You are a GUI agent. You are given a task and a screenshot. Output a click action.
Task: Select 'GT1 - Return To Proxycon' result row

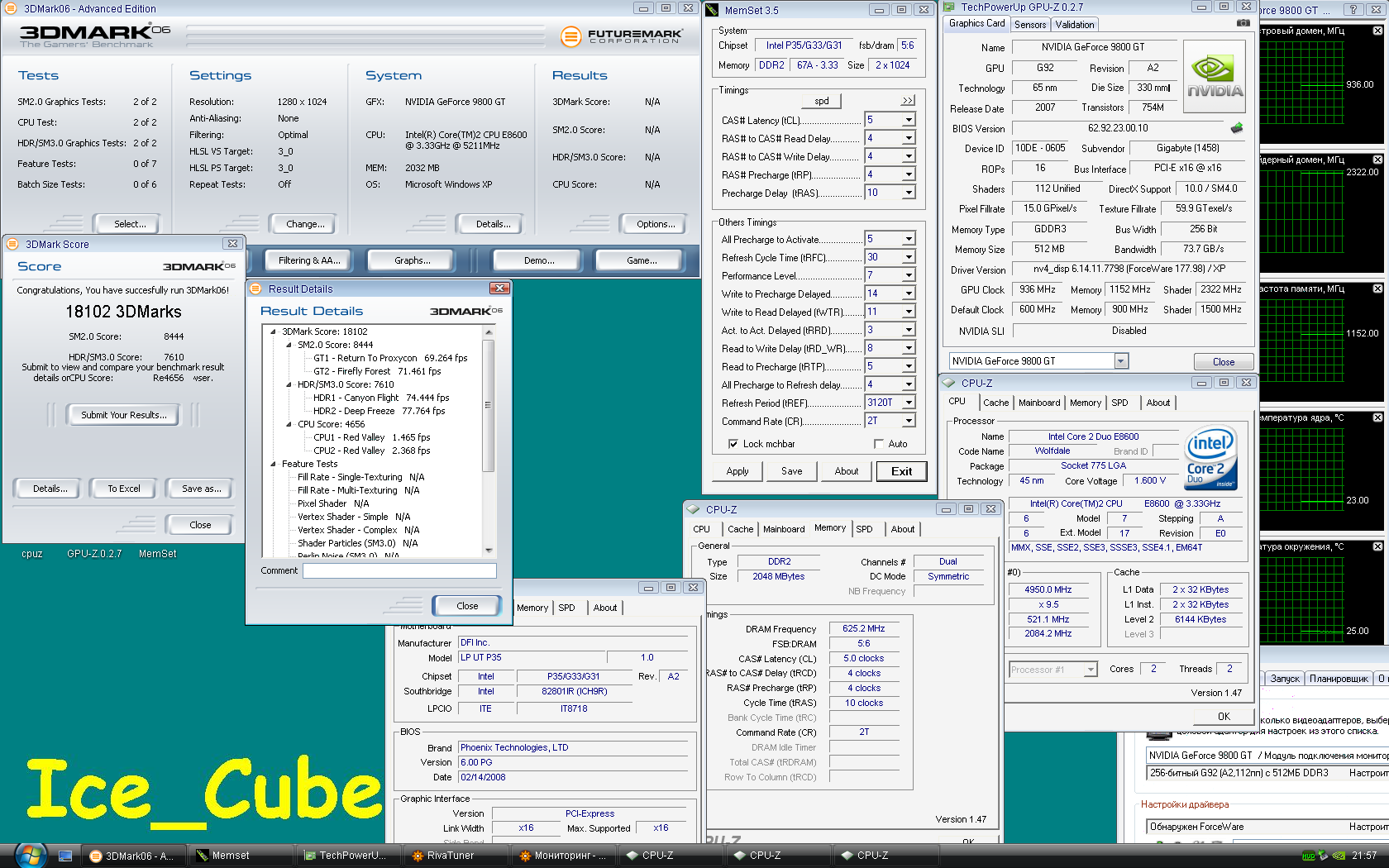pos(390,358)
